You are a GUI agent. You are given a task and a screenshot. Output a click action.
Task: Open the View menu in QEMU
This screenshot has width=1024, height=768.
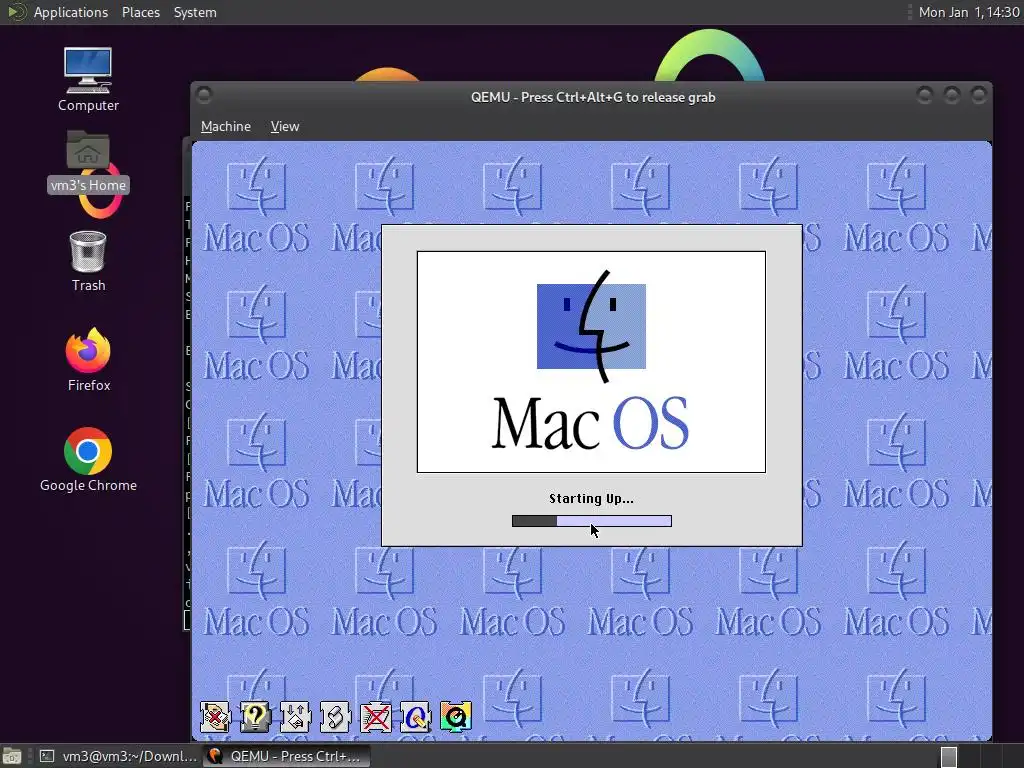point(285,127)
